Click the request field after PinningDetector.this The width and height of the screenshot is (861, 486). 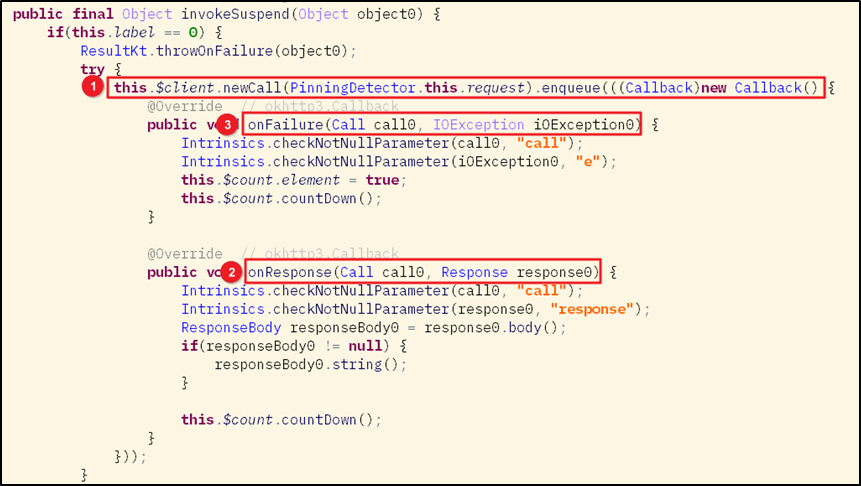pos(495,88)
